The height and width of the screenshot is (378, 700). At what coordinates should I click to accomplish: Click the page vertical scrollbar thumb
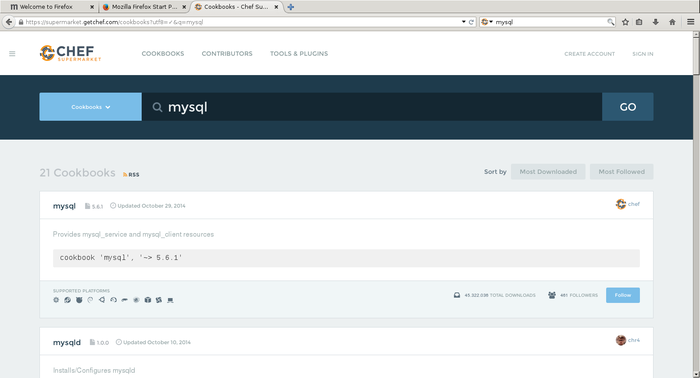[696, 56]
